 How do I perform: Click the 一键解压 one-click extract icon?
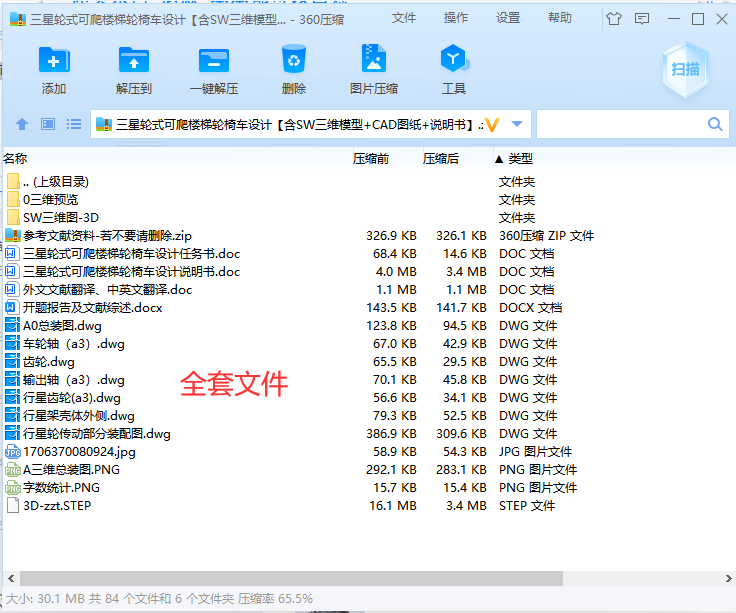(214, 60)
